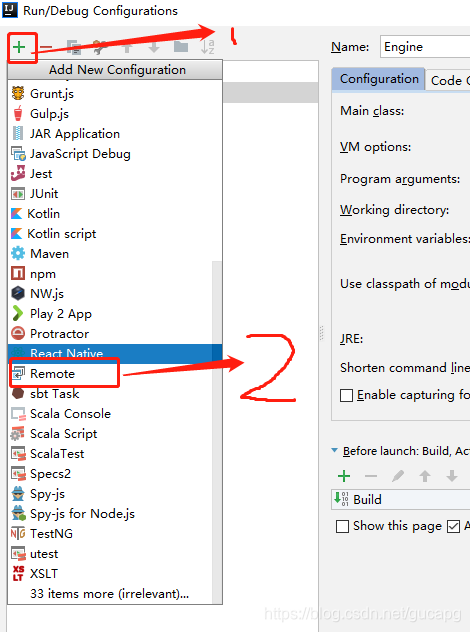Move Before launch task down
Image resolution: width=470 pixels, height=632 pixels.
452,476
